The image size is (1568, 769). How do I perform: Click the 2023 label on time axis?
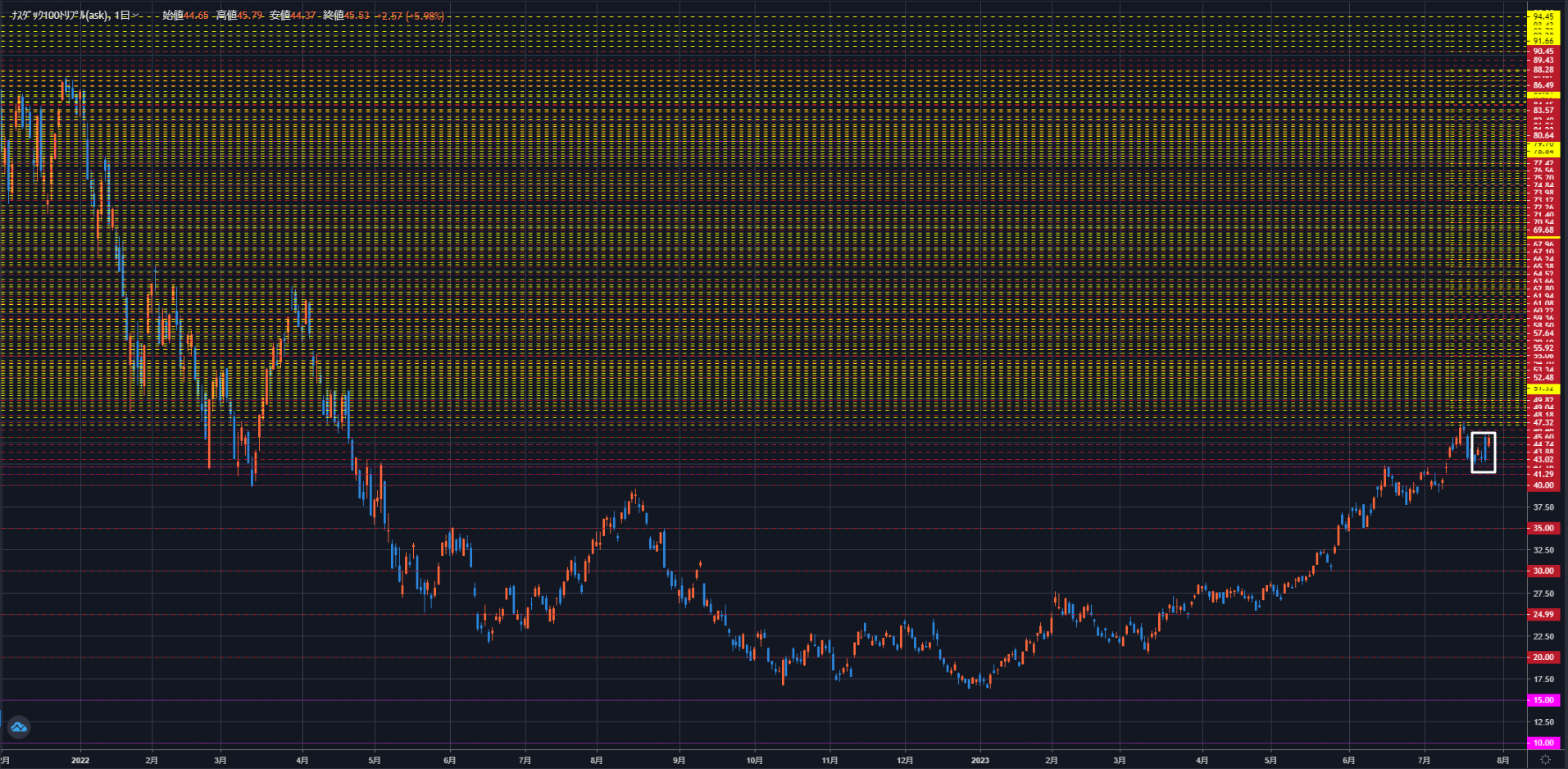click(x=980, y=760)
